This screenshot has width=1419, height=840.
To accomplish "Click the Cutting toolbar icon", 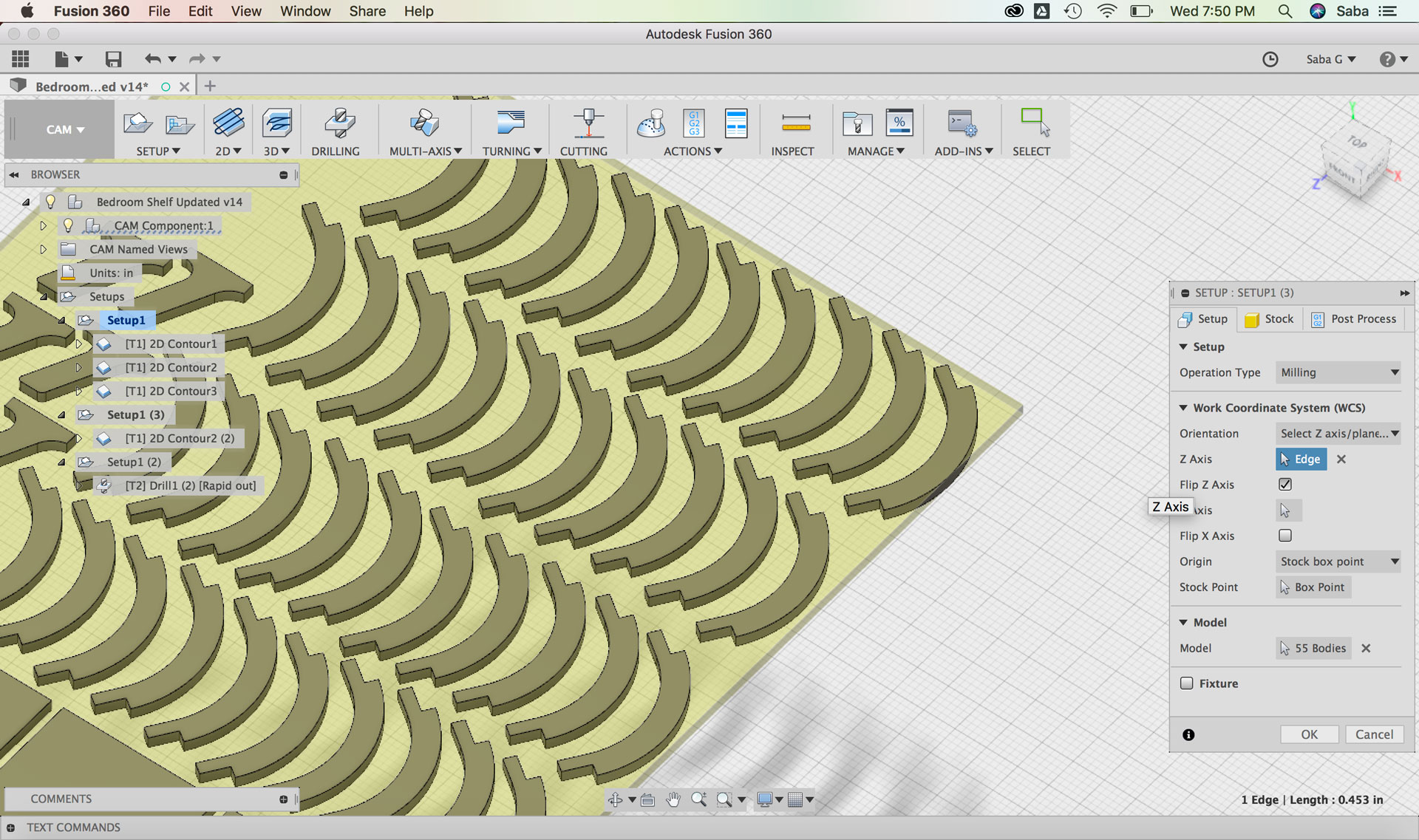I will click(x=588, y=123).
